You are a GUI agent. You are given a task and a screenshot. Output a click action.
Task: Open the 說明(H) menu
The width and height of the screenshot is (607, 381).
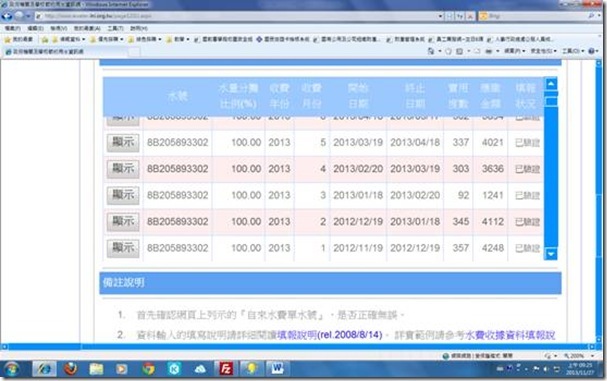139,28
